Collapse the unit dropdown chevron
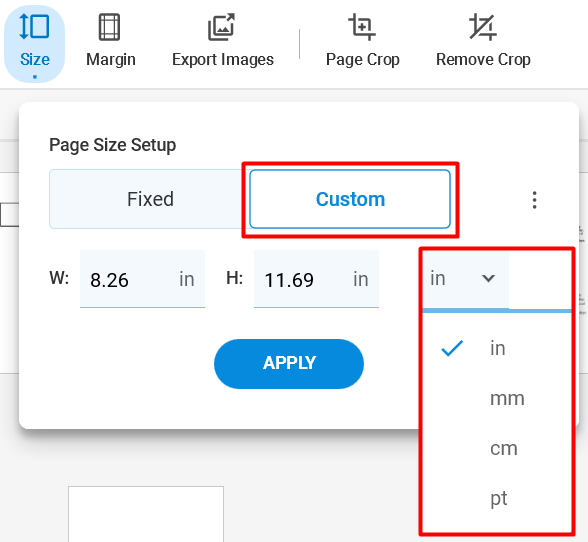The height and width of the screenshot is (542, 588). click(x=488, y=278)
